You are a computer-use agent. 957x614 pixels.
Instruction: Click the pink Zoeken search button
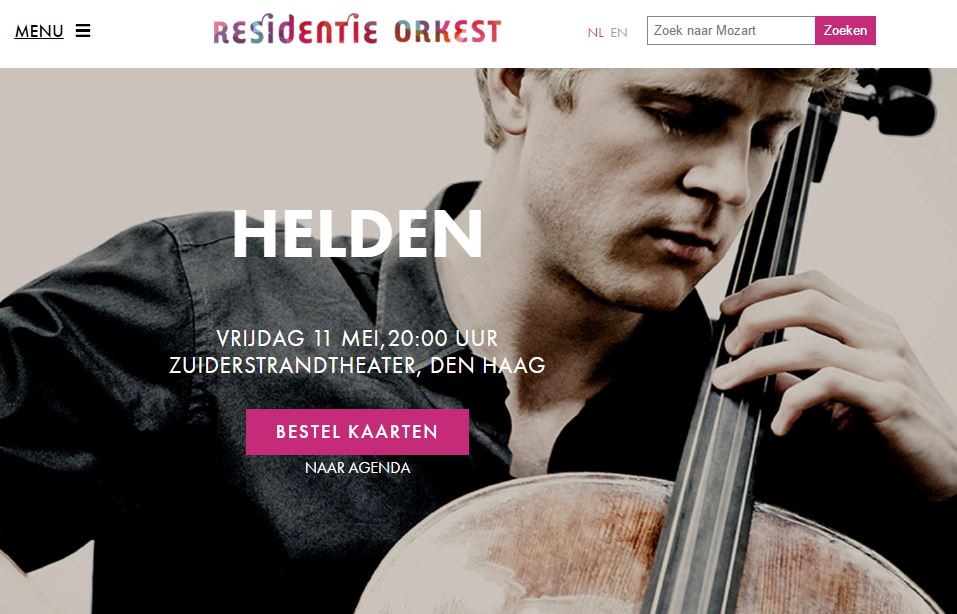(845, 31)
